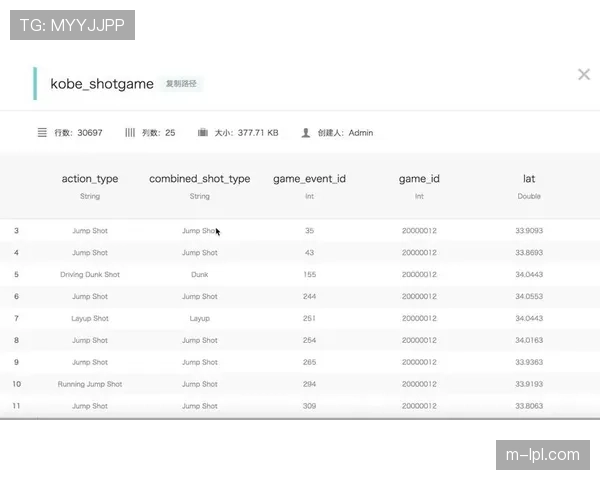Click Driving Dunk Shot cell in row 5
This screenshot has height=480, width=600.
[x=90, y=275]
